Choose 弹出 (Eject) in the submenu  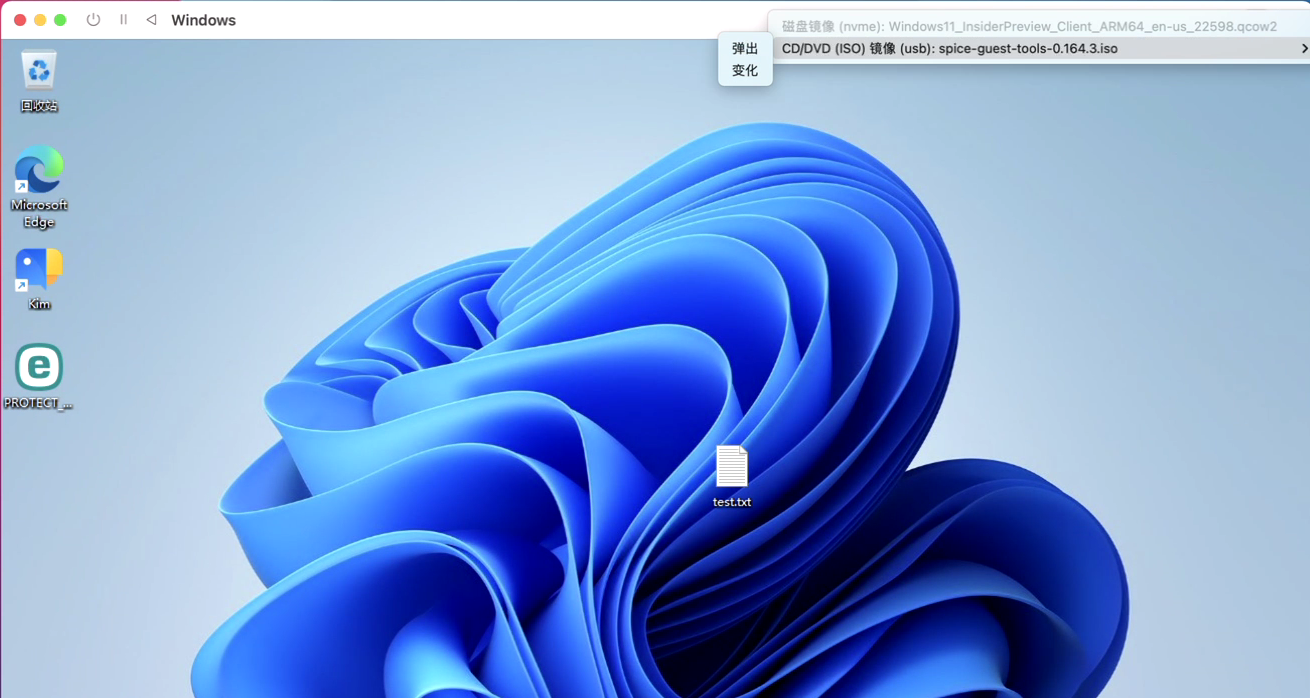[745, 48]
